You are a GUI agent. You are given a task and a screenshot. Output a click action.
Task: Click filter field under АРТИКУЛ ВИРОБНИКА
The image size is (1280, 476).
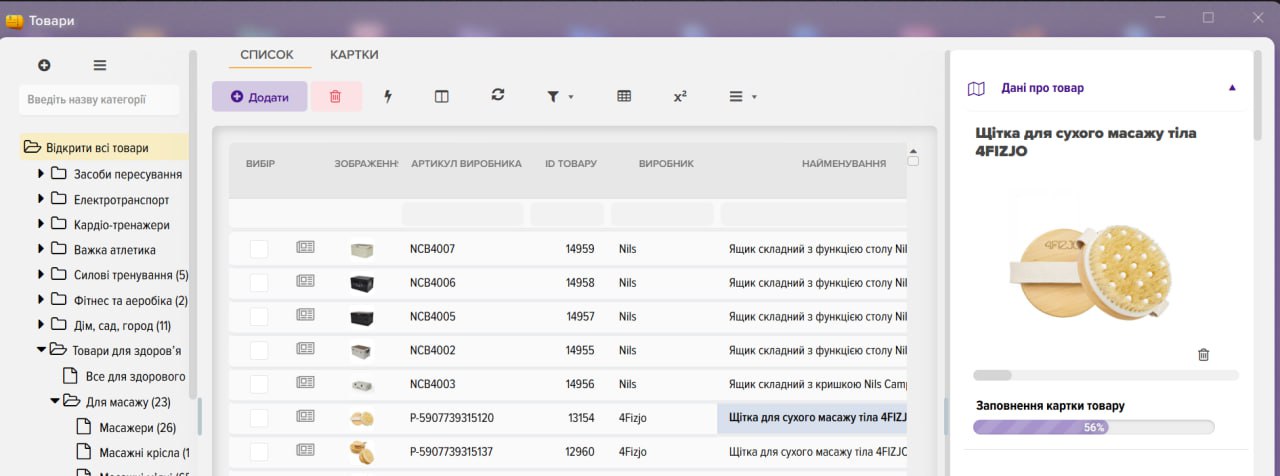coord(462,214)
